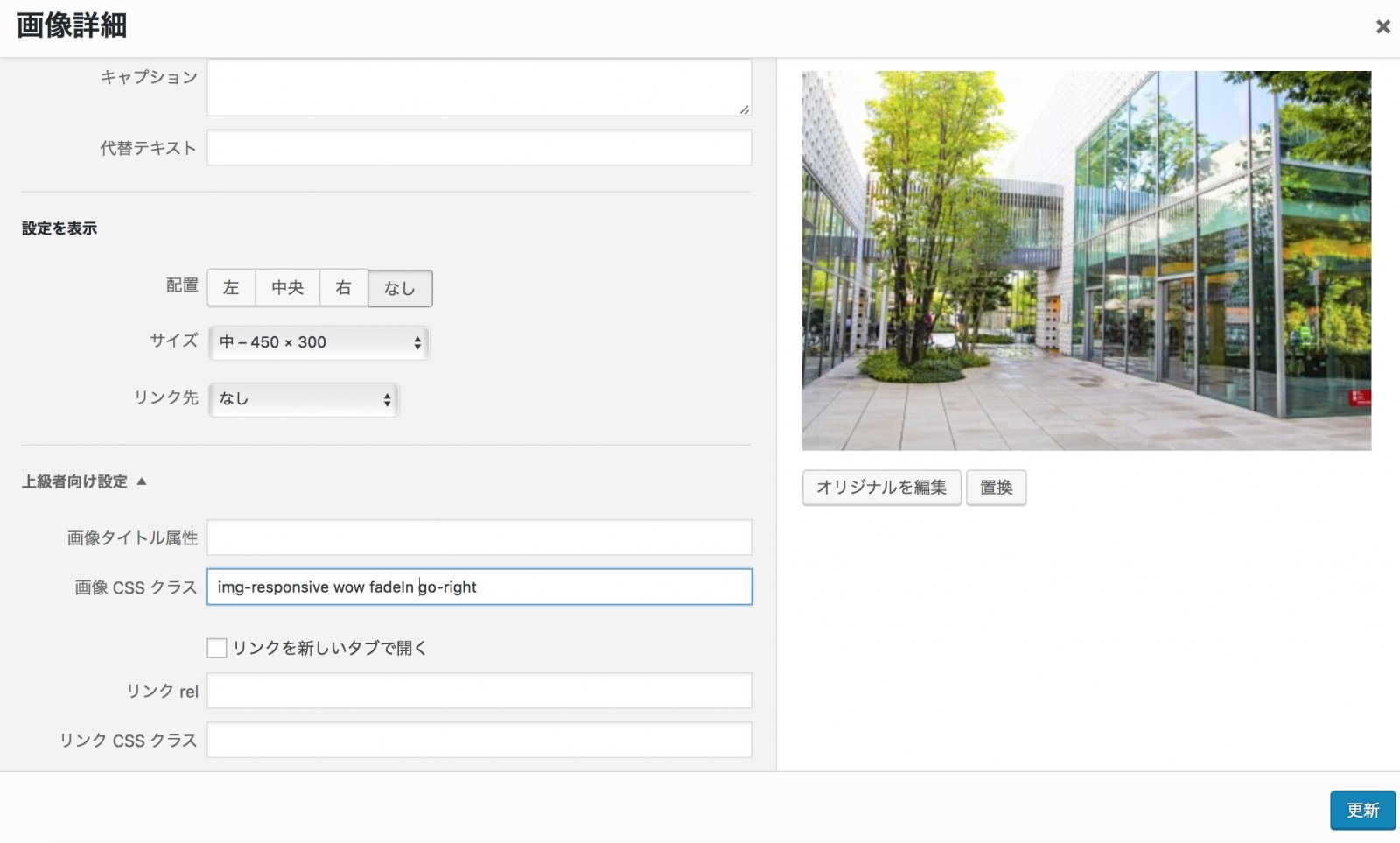This screenshot has width=1400, height=843.
Task: Focus the リンク CSS クラス input field
Action: [479, 740]
